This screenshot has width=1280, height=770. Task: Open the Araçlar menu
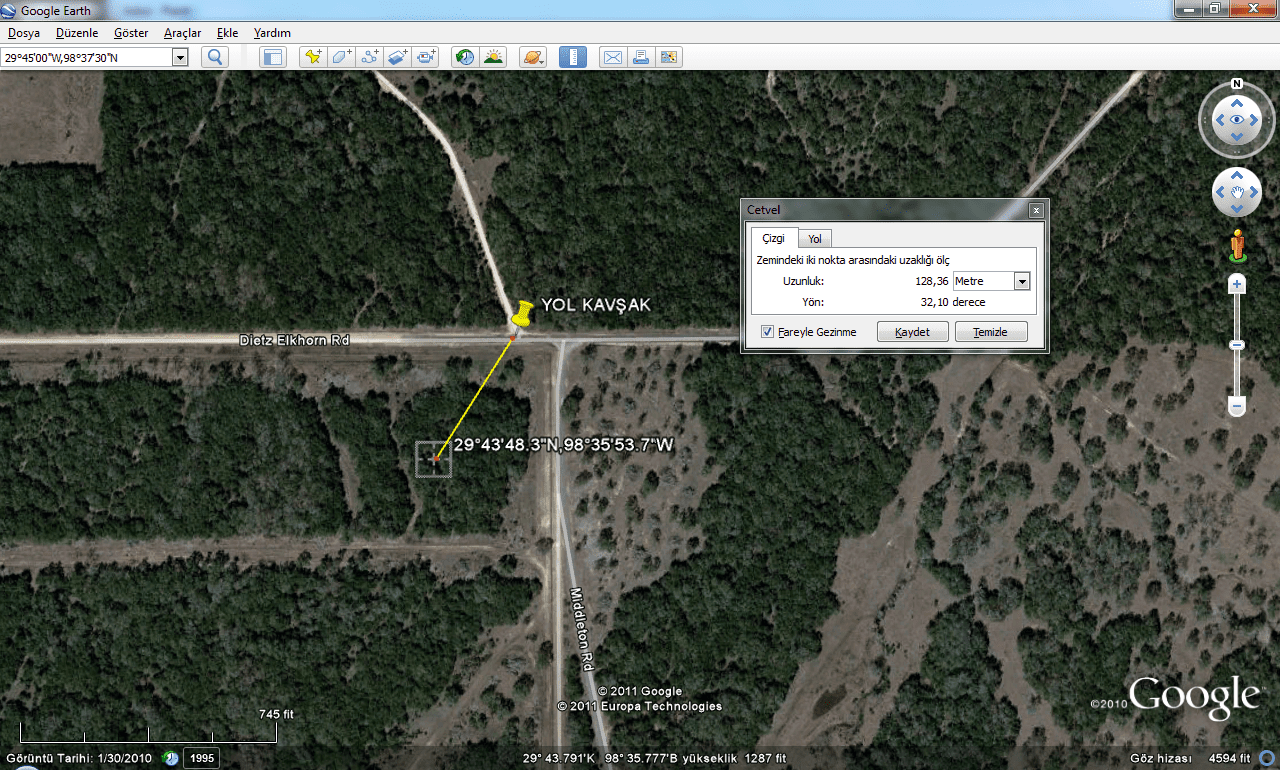pos(183,33)
